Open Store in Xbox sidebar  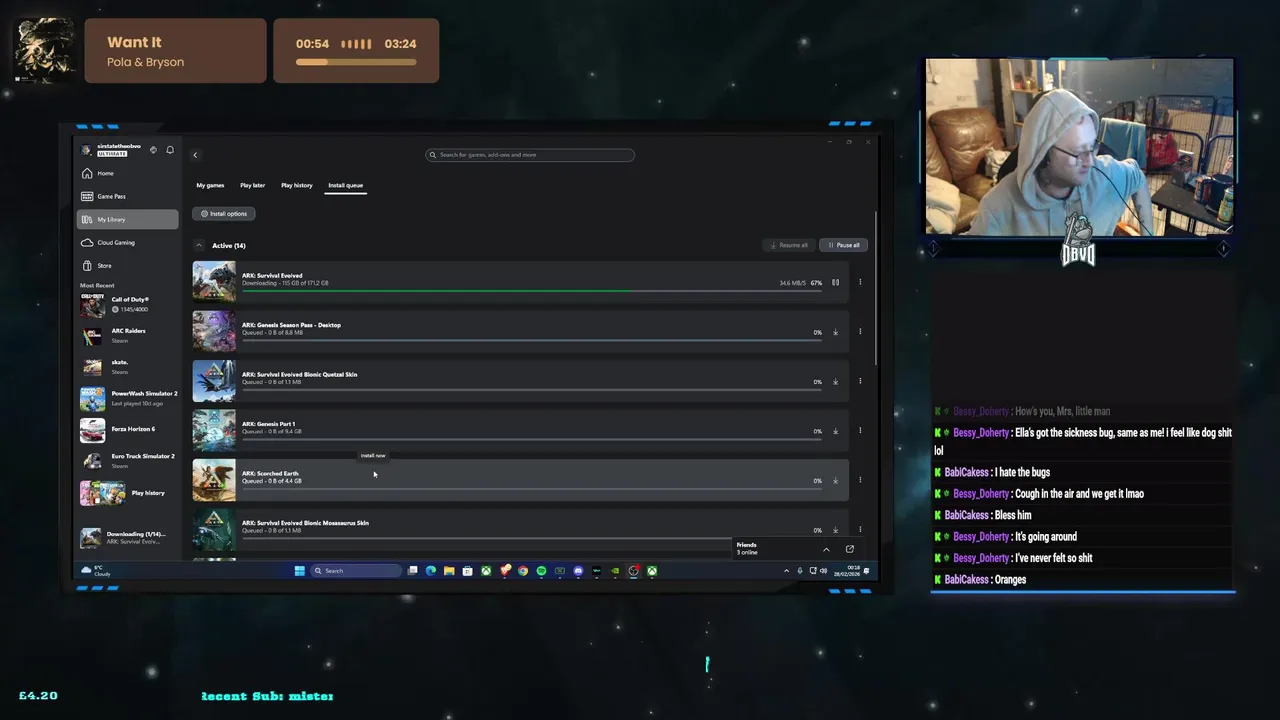tap(128, 265)
